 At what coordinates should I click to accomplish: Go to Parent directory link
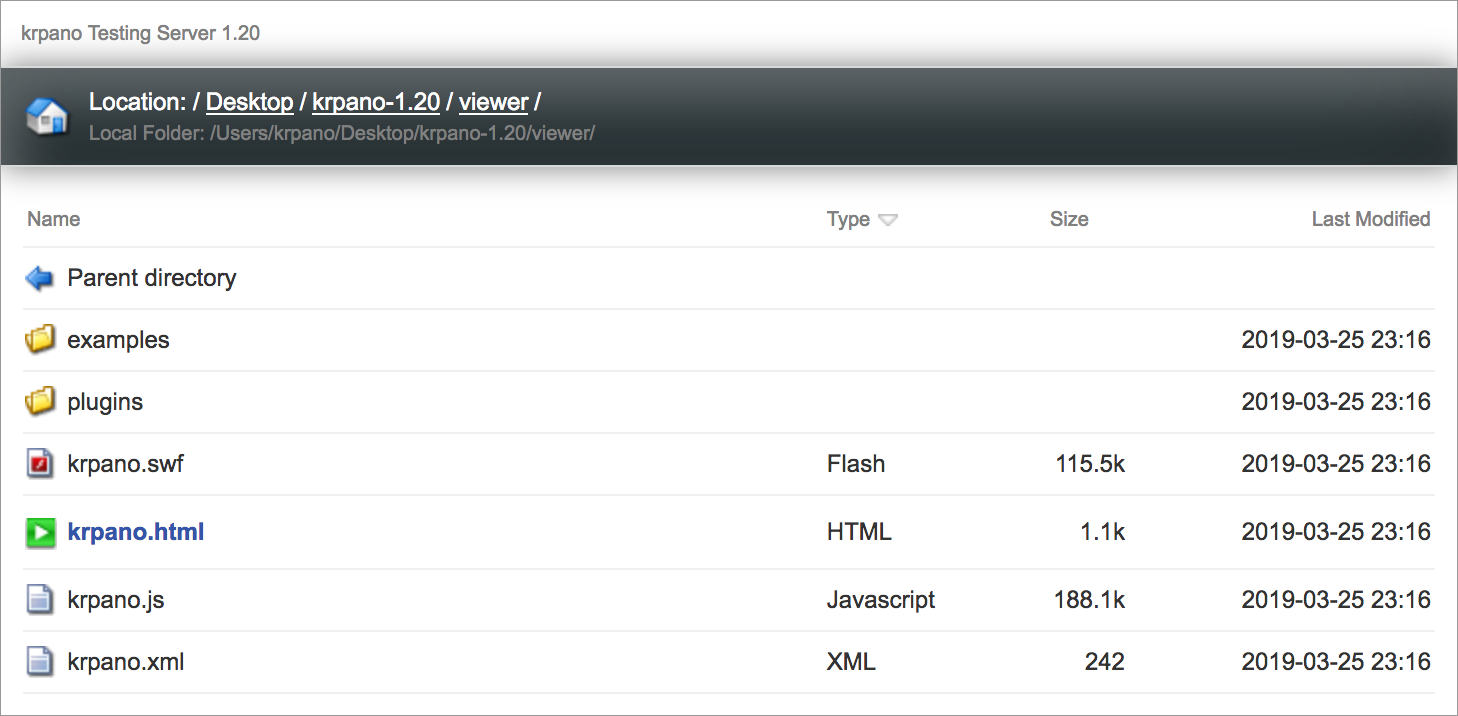pyautogui.click(x=152, y=278)
